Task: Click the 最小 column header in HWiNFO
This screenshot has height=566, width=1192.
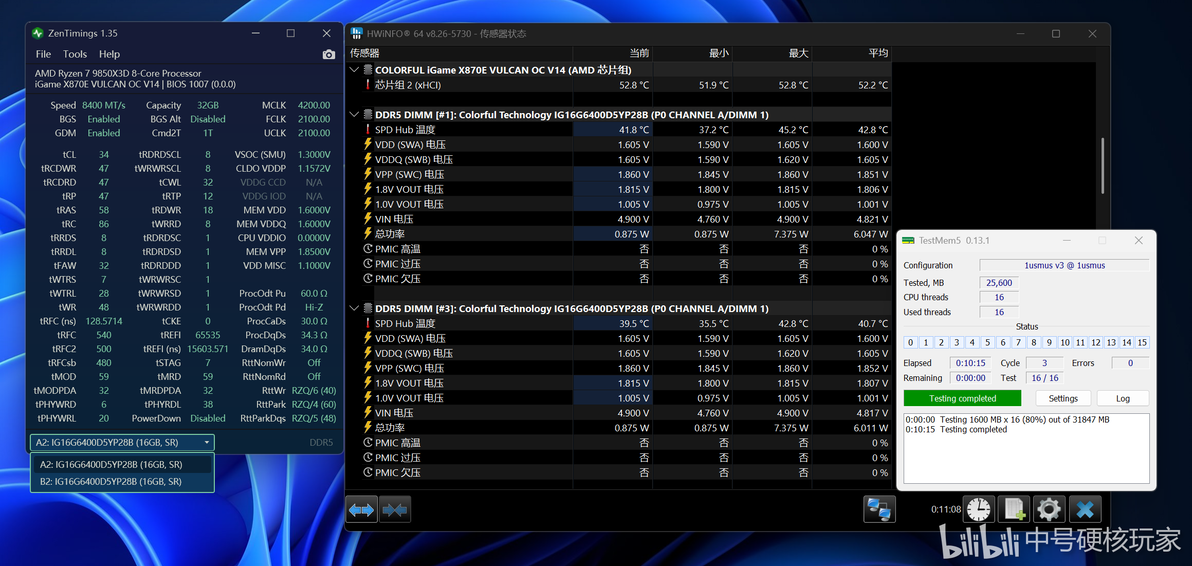Action: (x=718, y=53)
